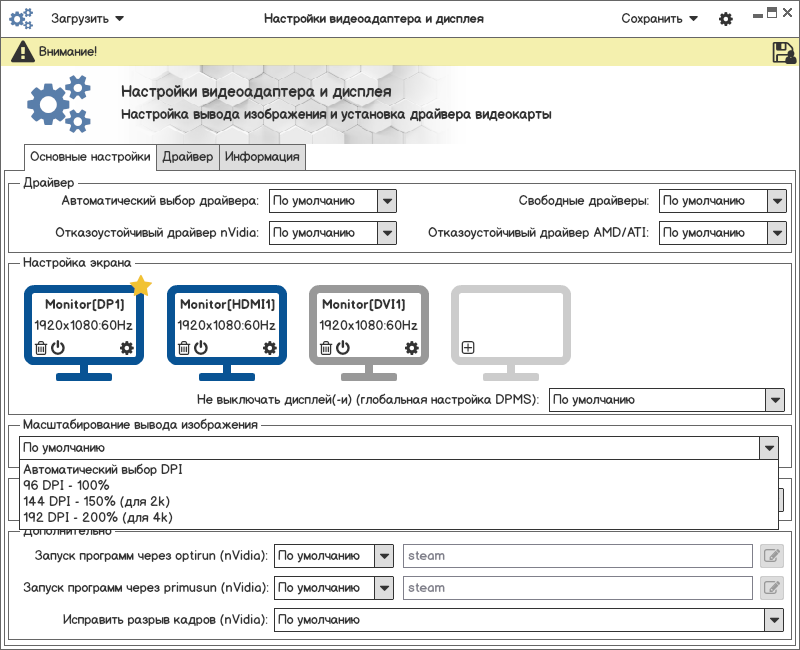Open the settings gear next to Сохранить
This screenshot has height=650, width=800.
pyautogui.click(x=726, y=19)
